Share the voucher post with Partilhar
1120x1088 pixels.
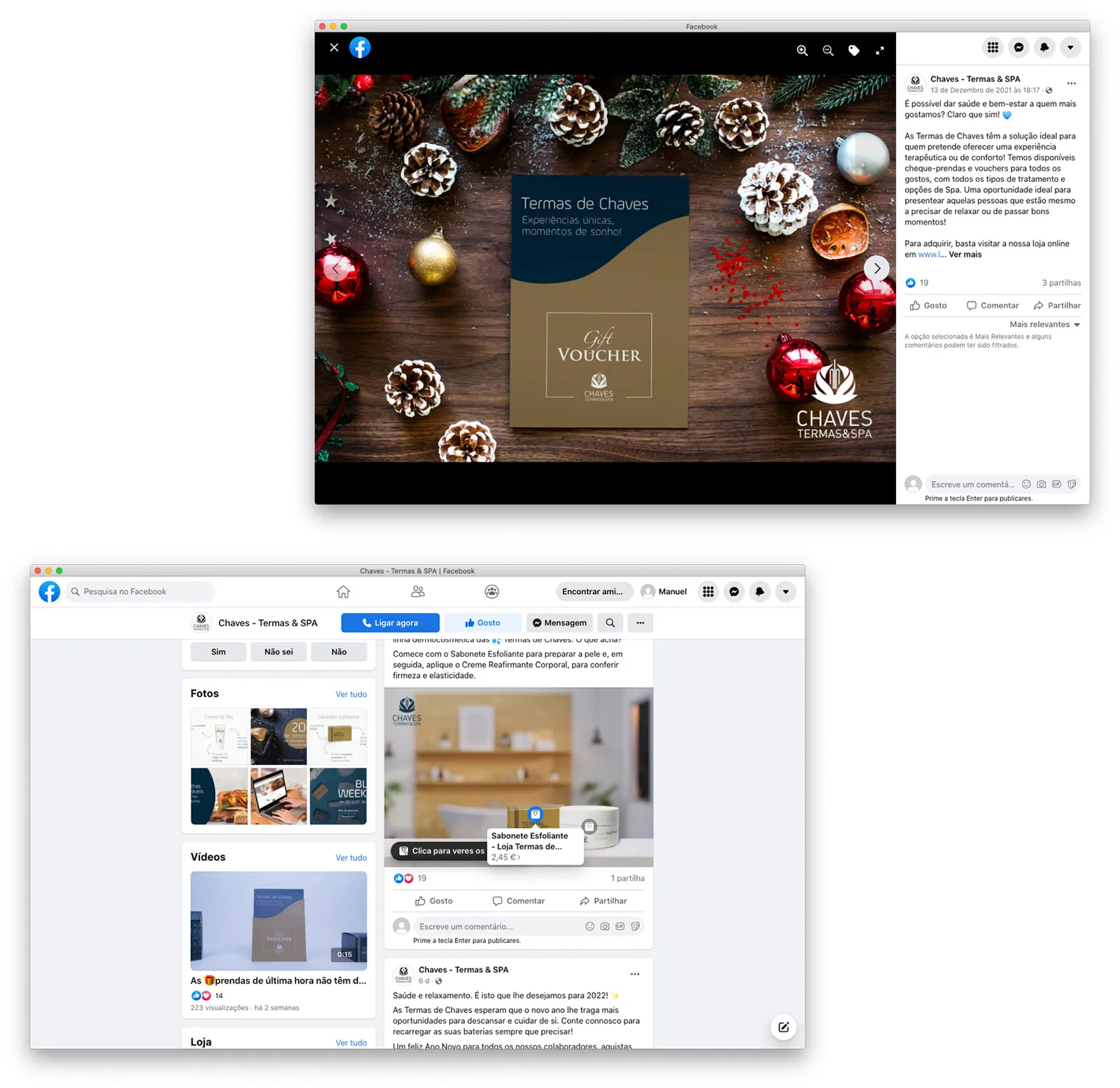tap(1057, 306)
